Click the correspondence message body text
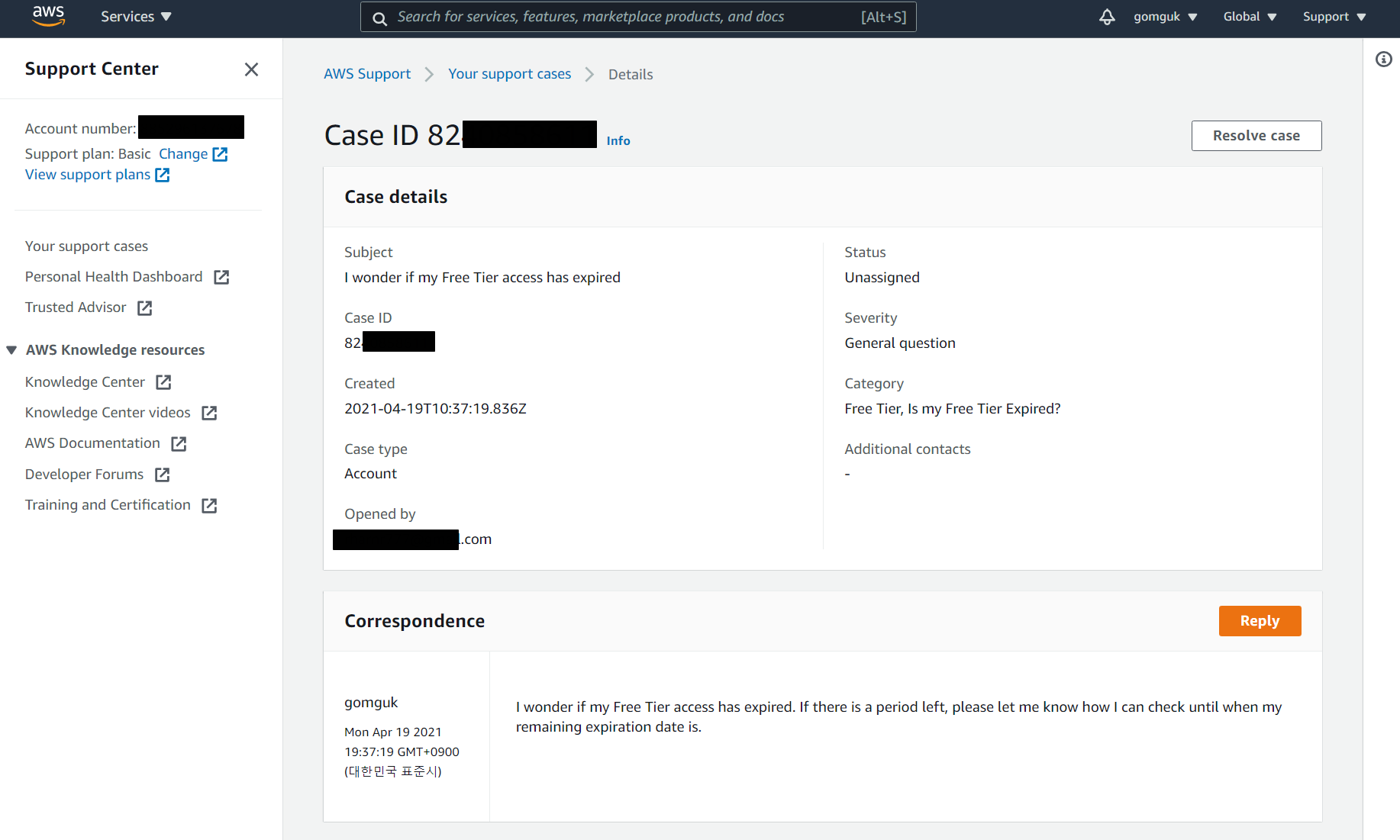 click(898, 717)
